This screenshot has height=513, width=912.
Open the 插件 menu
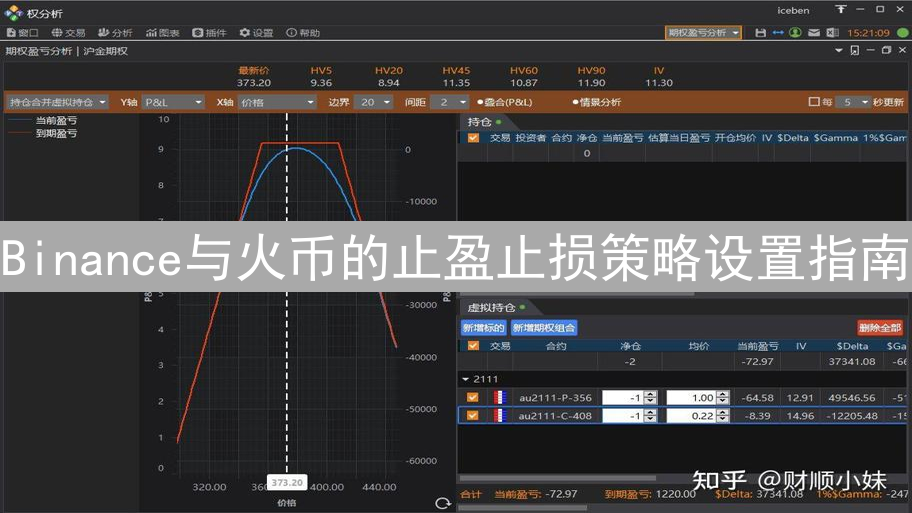pos(209,33)
